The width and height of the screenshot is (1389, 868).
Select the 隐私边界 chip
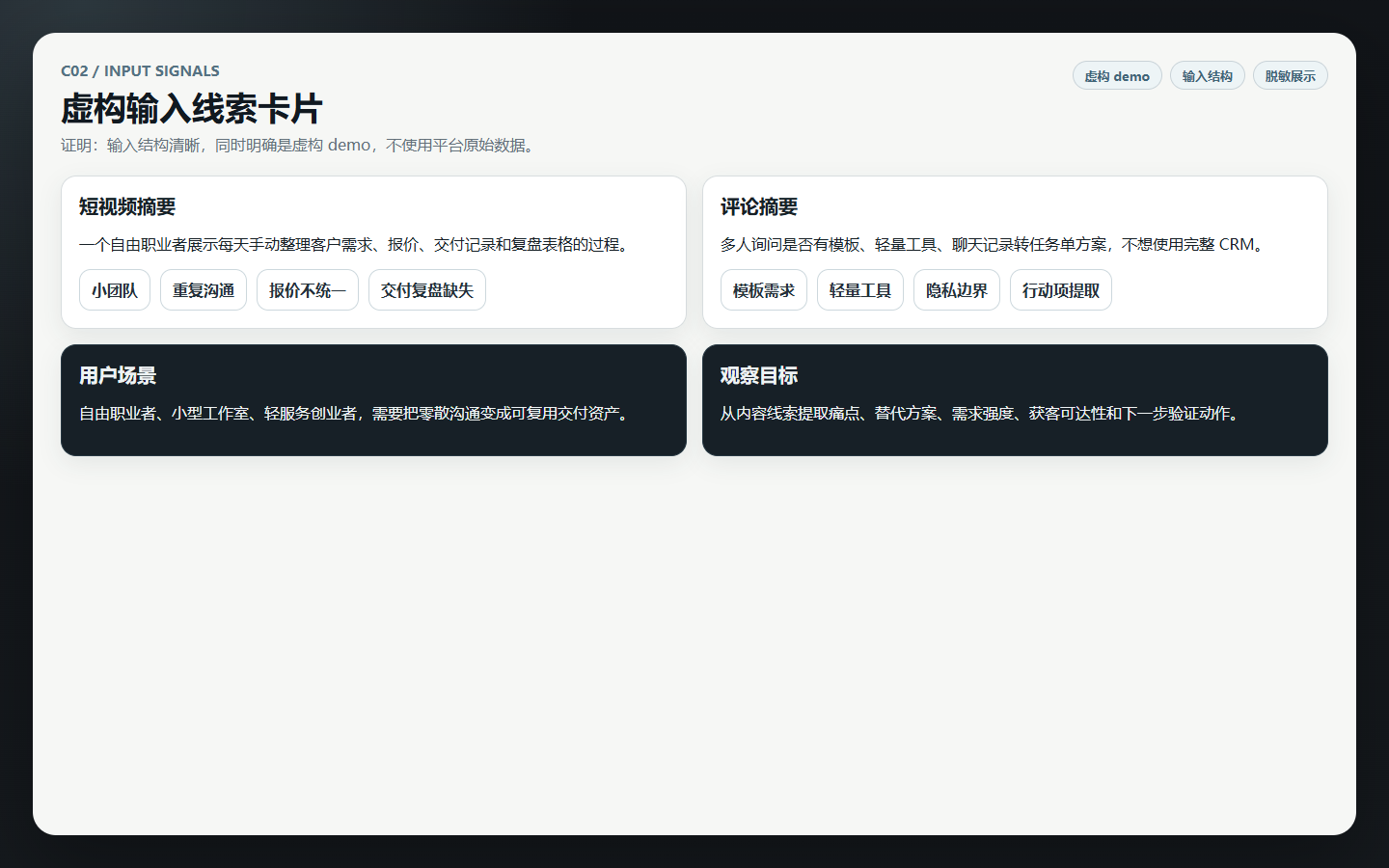957,290
